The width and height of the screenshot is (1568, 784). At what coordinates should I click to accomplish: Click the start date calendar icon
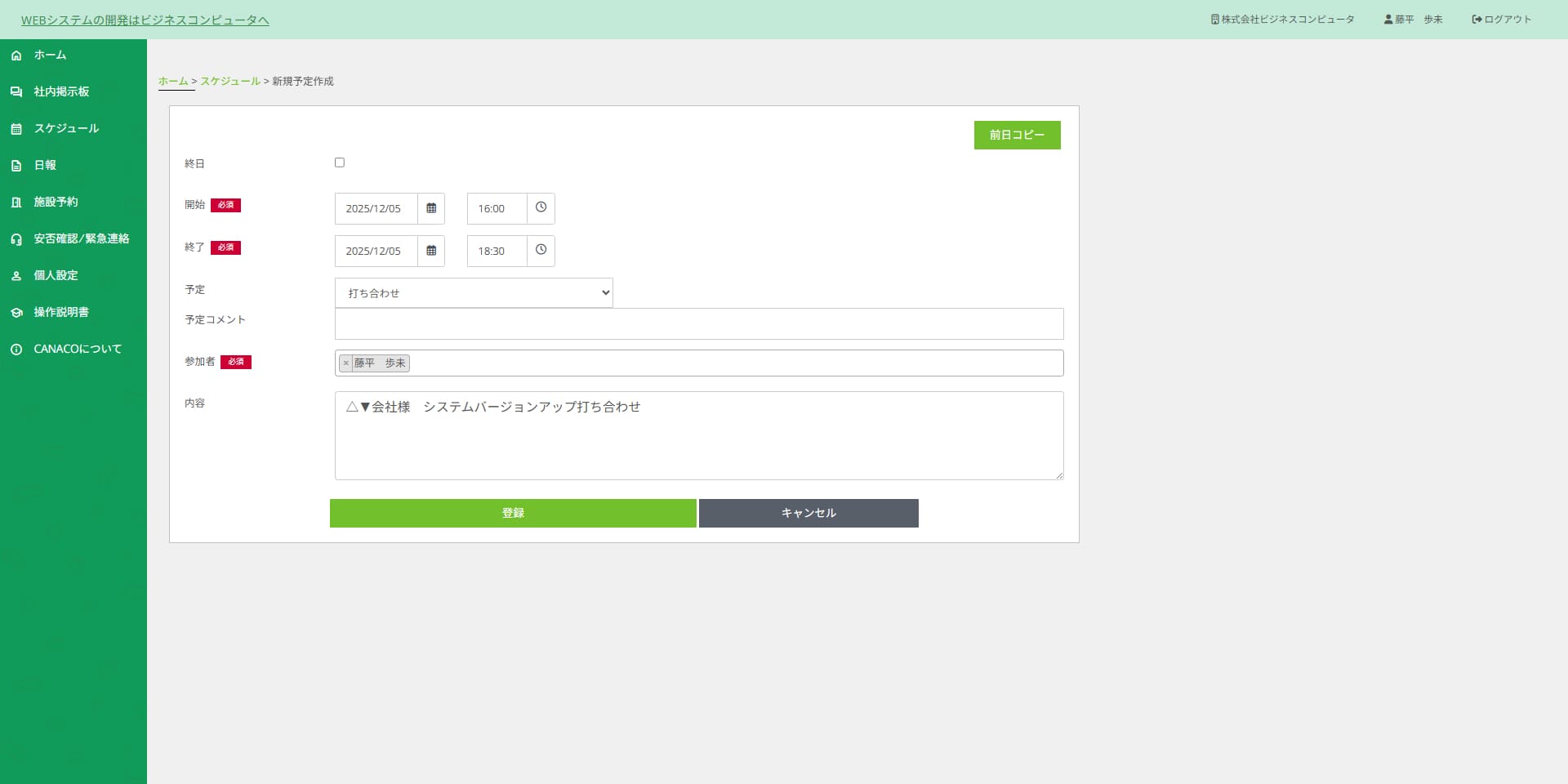point(431,208)
